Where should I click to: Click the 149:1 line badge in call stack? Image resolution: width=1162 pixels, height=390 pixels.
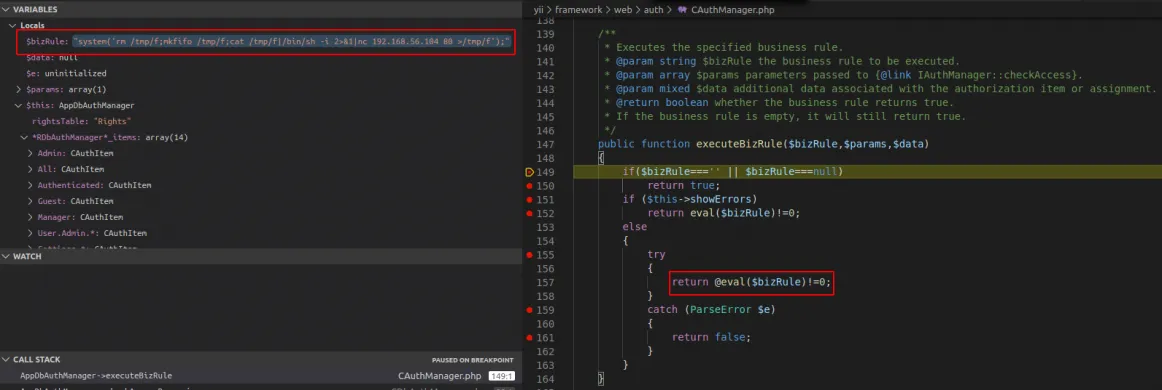[501, 376]
